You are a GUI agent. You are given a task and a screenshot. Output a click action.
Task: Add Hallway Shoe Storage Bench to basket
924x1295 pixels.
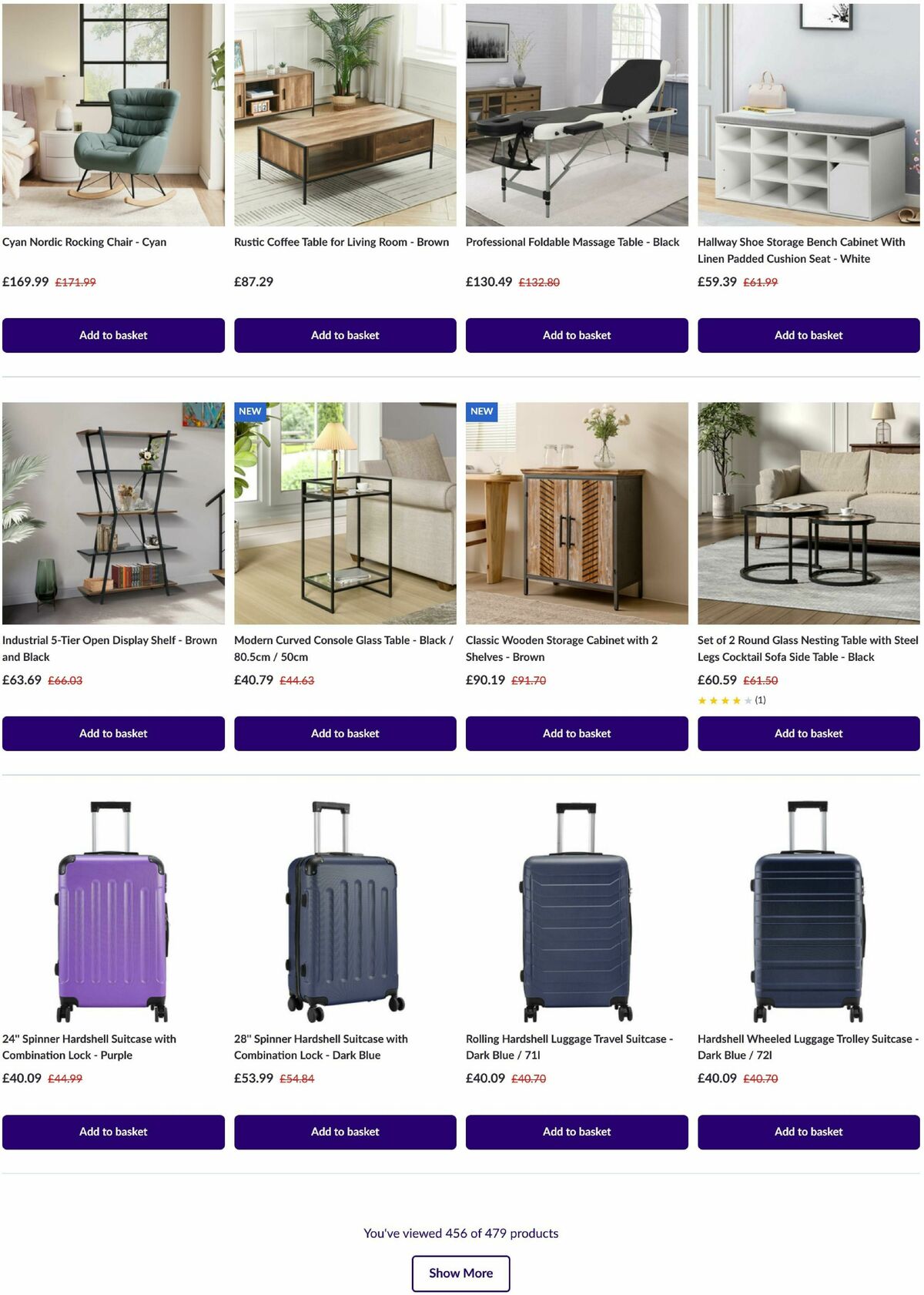[x=808, y=335]
